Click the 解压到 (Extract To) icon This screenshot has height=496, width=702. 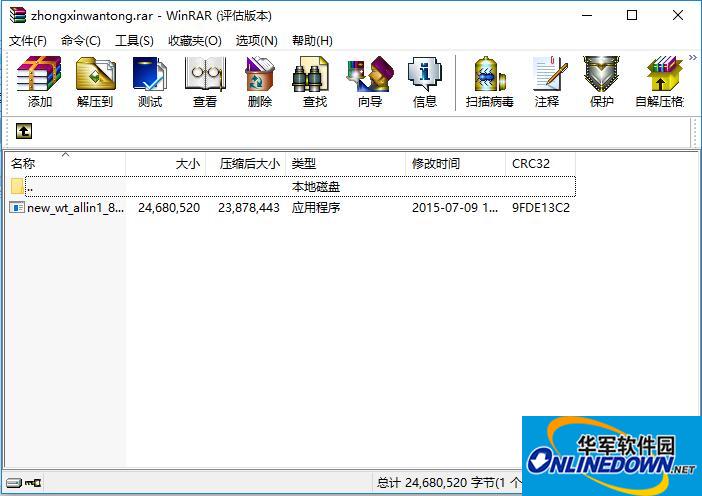[95, 82]
